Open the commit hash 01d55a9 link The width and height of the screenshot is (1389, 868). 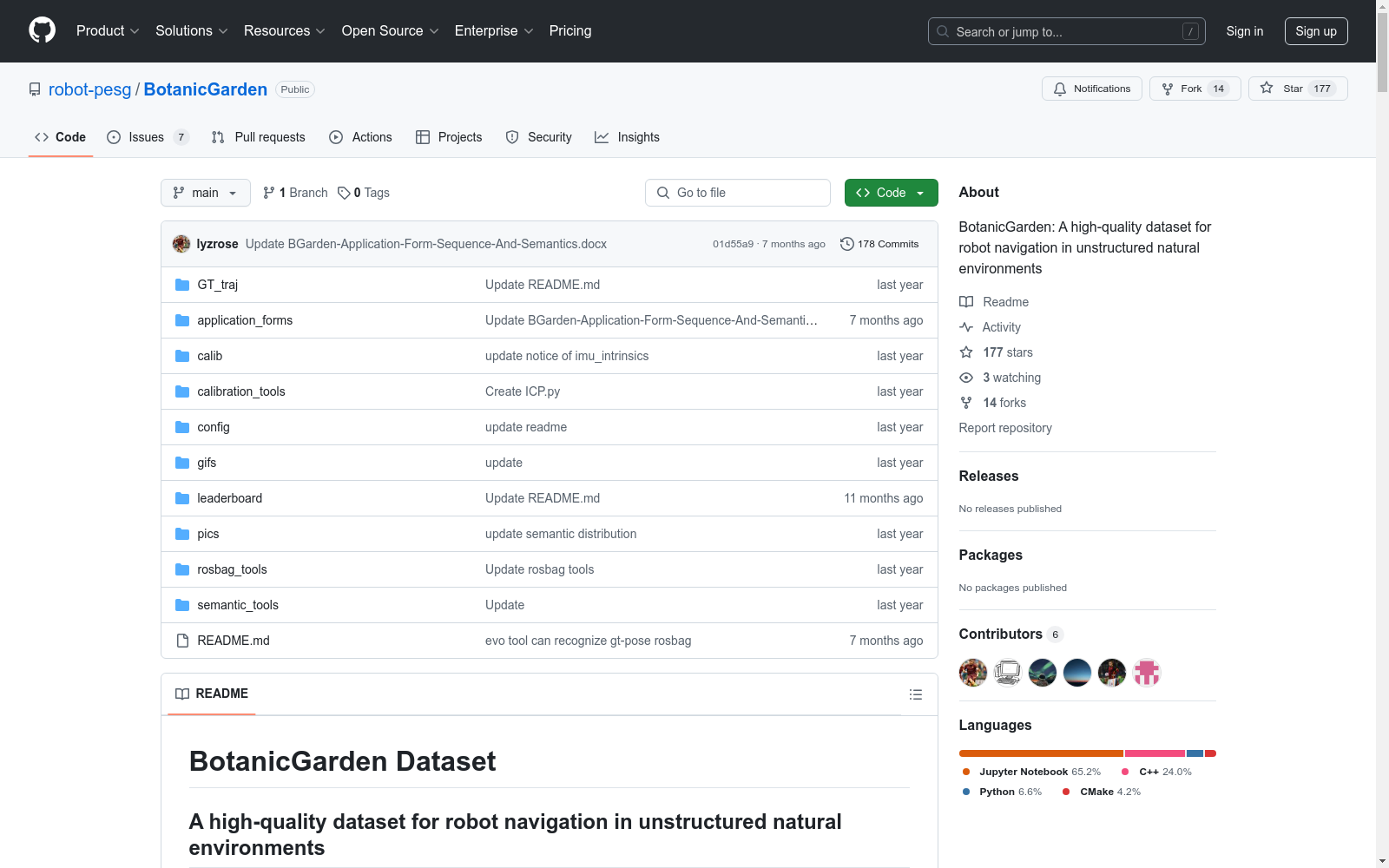coord(734,244)
